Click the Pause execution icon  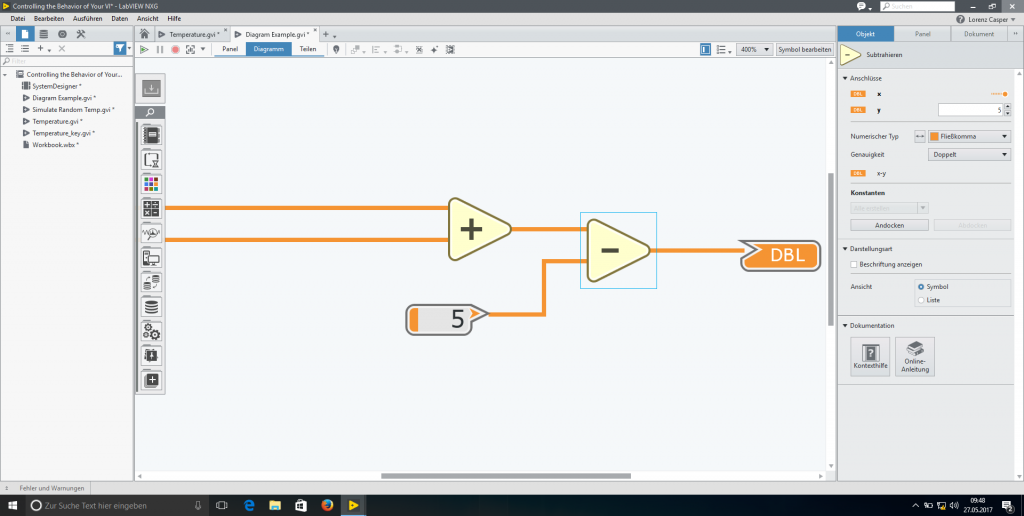[x=159, y=49]
